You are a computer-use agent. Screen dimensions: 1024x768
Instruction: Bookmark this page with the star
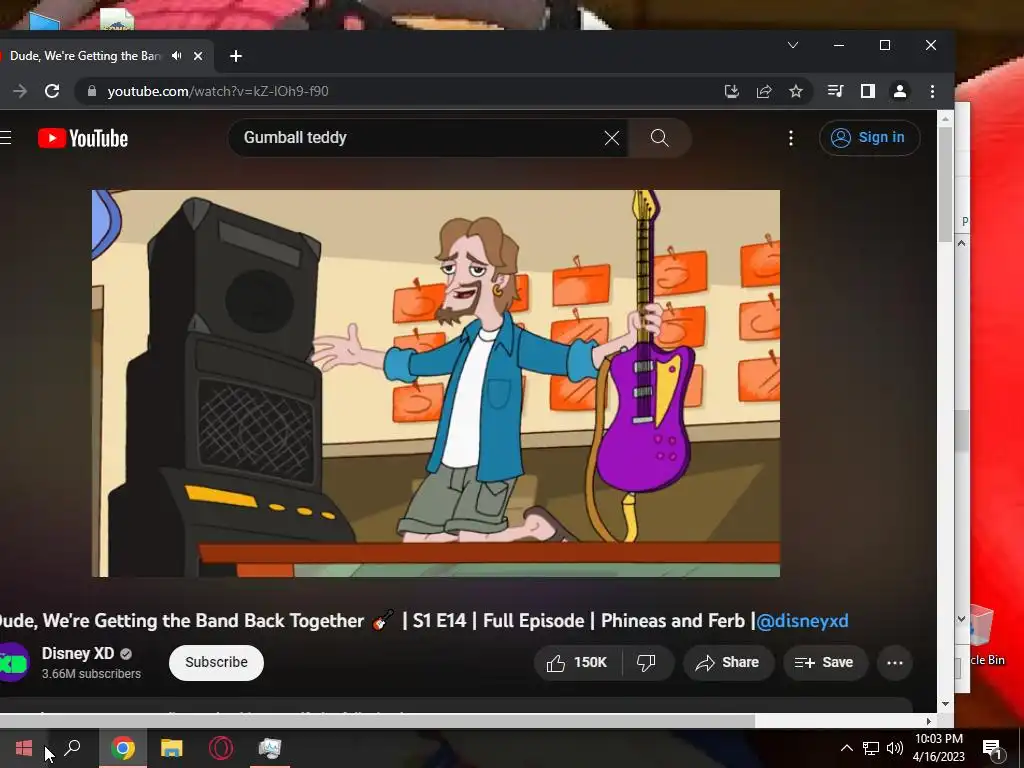pyautogui.click(x=795, y=91)
